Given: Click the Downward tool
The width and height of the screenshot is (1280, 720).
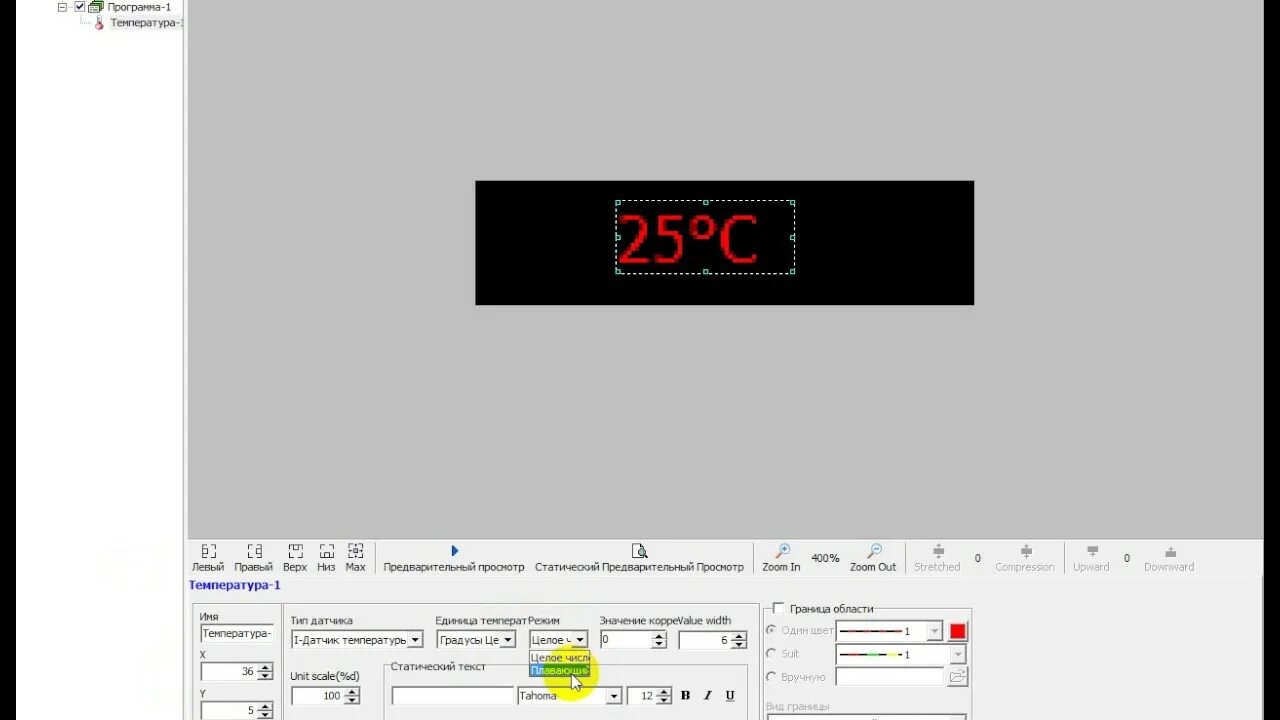Looking at the screenshot, I should (1169, 558).
